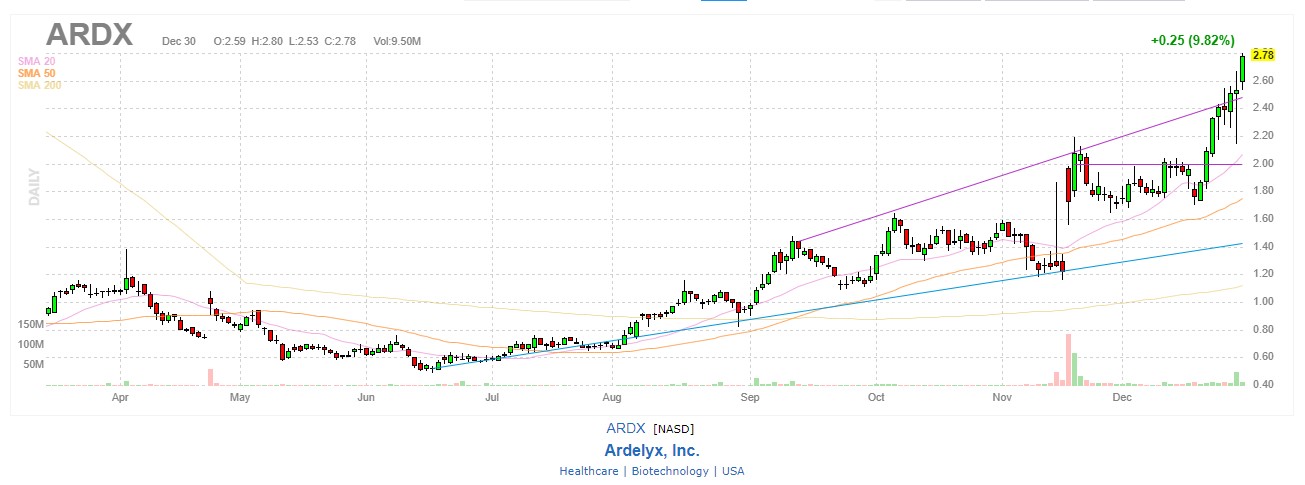Open the Ardelyx, Inc. company link
The width and height of the screenshot is (1305, 485).
click(x=652, y=450)
